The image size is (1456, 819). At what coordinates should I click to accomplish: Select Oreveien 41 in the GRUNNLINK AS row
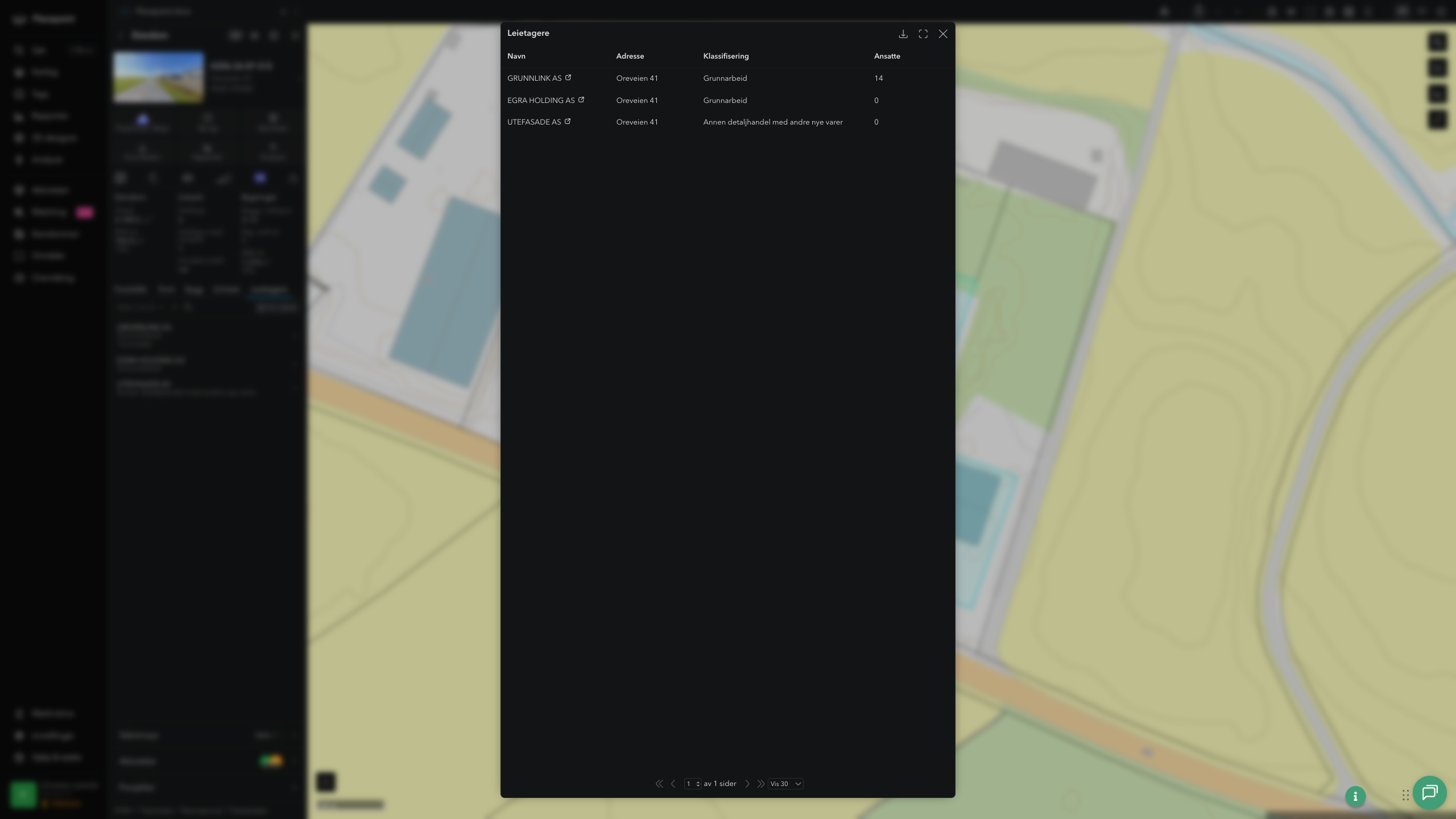pos(637,78)
